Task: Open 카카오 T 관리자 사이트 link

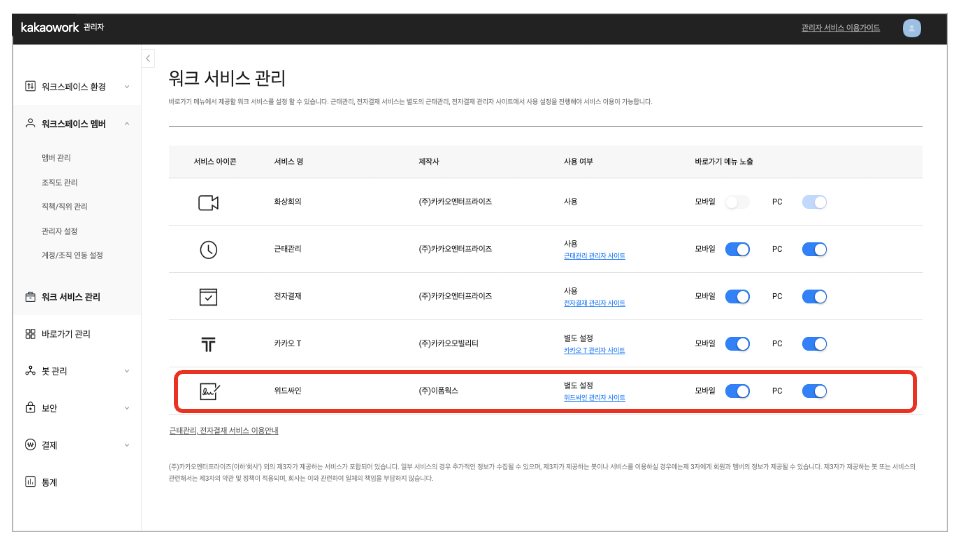Action: click(x=594, y=351)
